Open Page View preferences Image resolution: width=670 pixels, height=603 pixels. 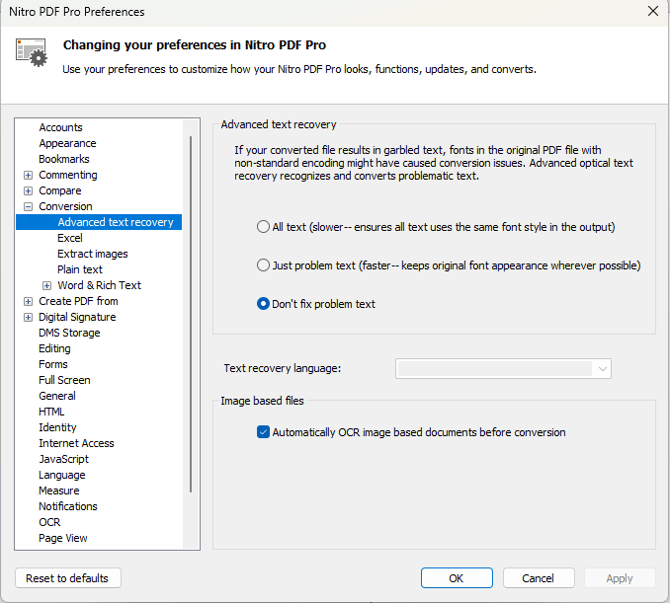click(x=62, y=538)
